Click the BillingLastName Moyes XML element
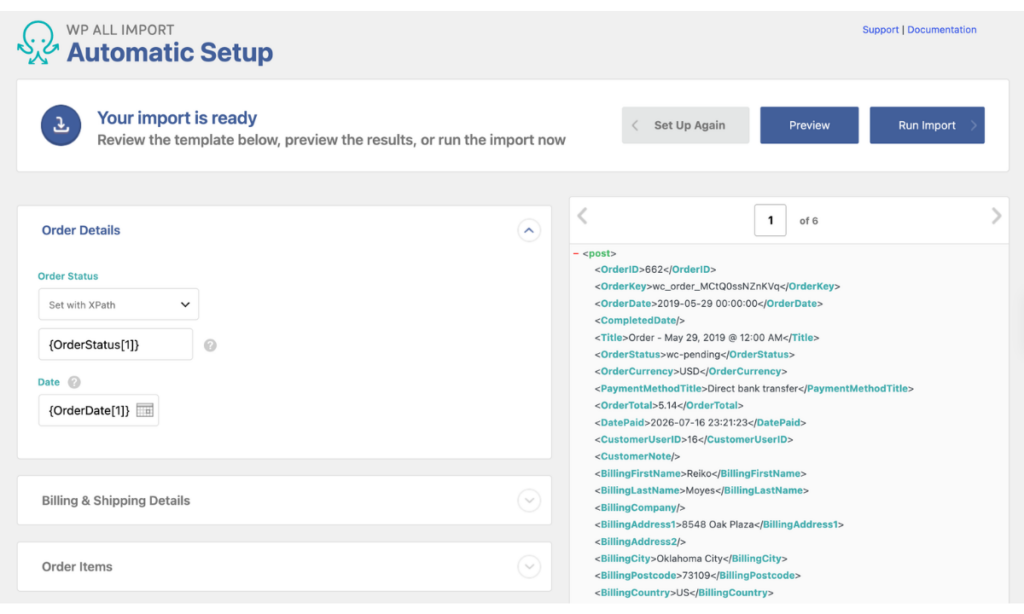The height and width of the screenshot is (614, 1024). (x=701, y=490)
